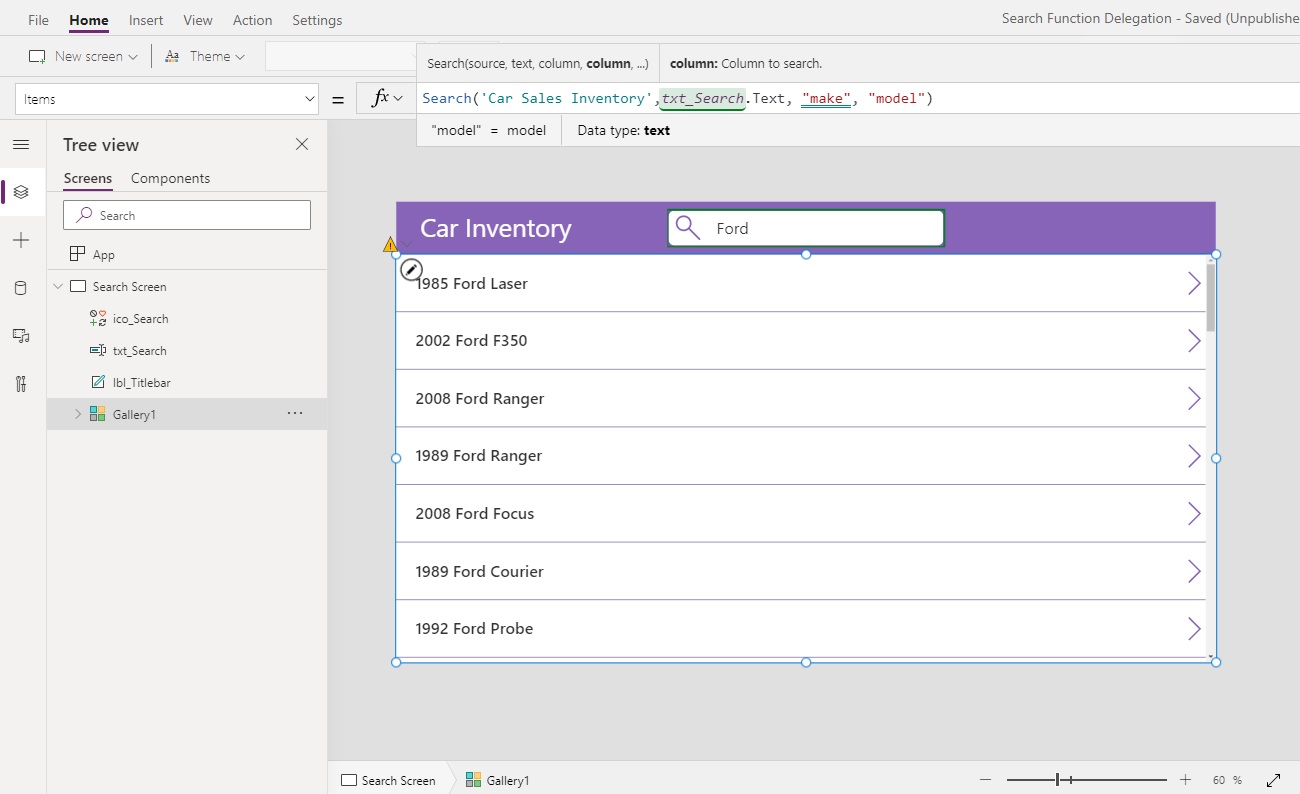Open the Data sources panel
Image resolution: width=1300 pixels, height=794 pixels.
coord(21,288)
